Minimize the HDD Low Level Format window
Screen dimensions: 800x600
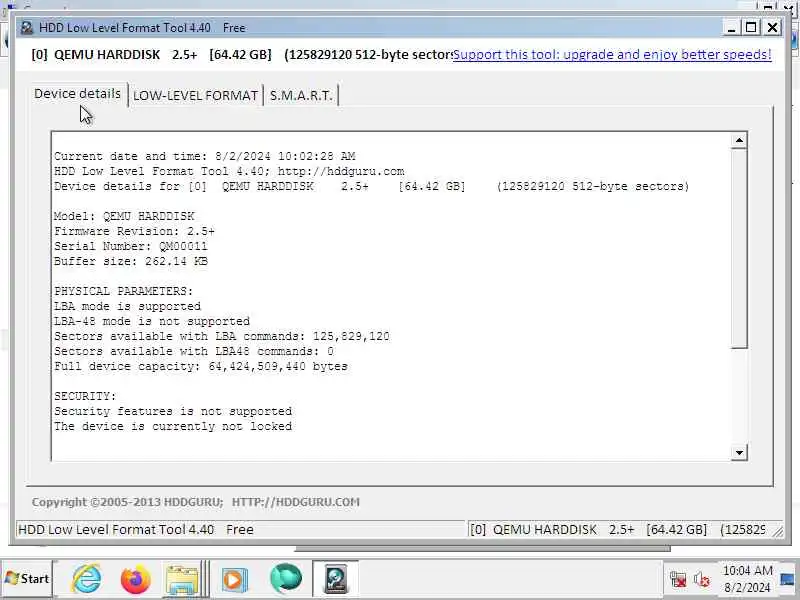(x=731, y=28)
